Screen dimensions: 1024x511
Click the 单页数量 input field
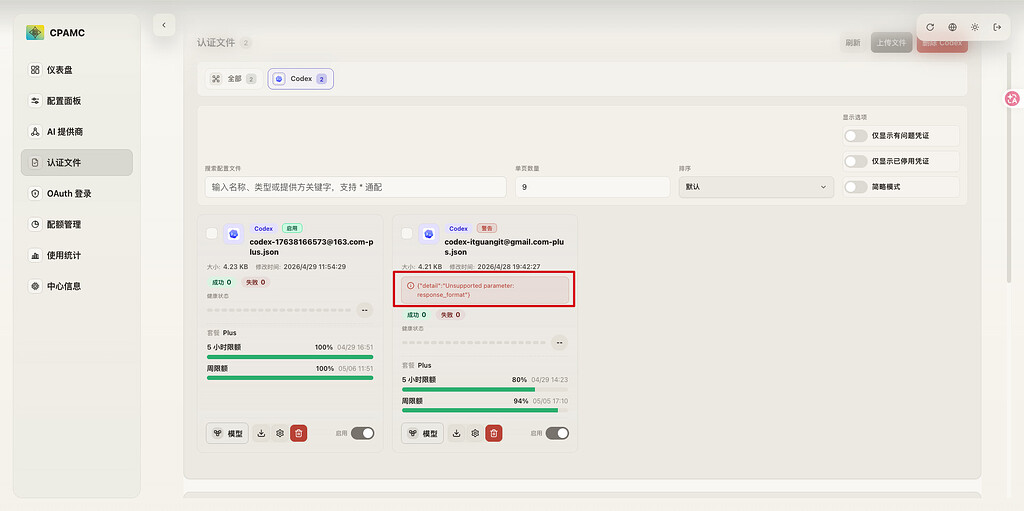click(x=592, y=187)
